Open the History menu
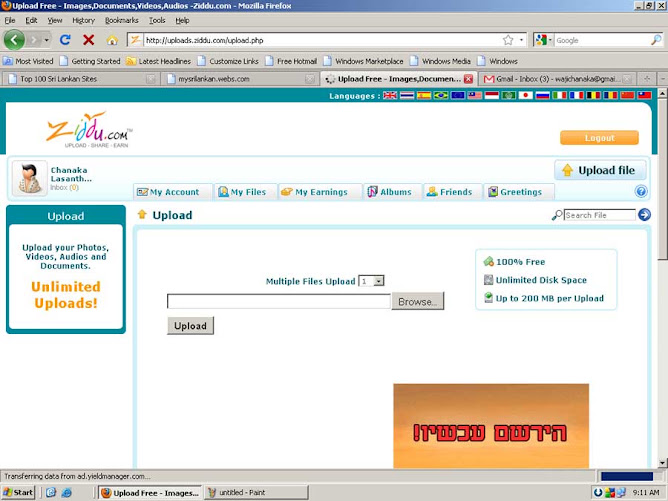668x501 pixels. pos(84,20)
